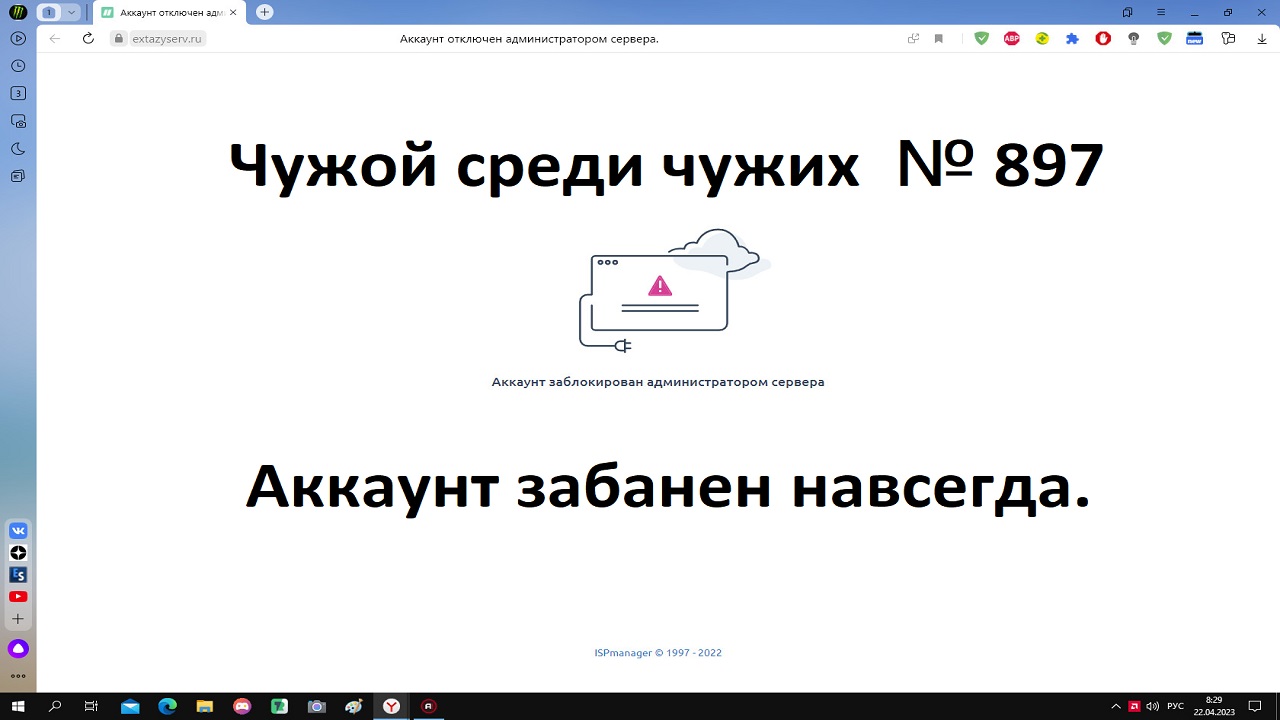Open the purple Alice assistant icon
The width and height of the screenshot is (1280, 720).
(18, 649)
